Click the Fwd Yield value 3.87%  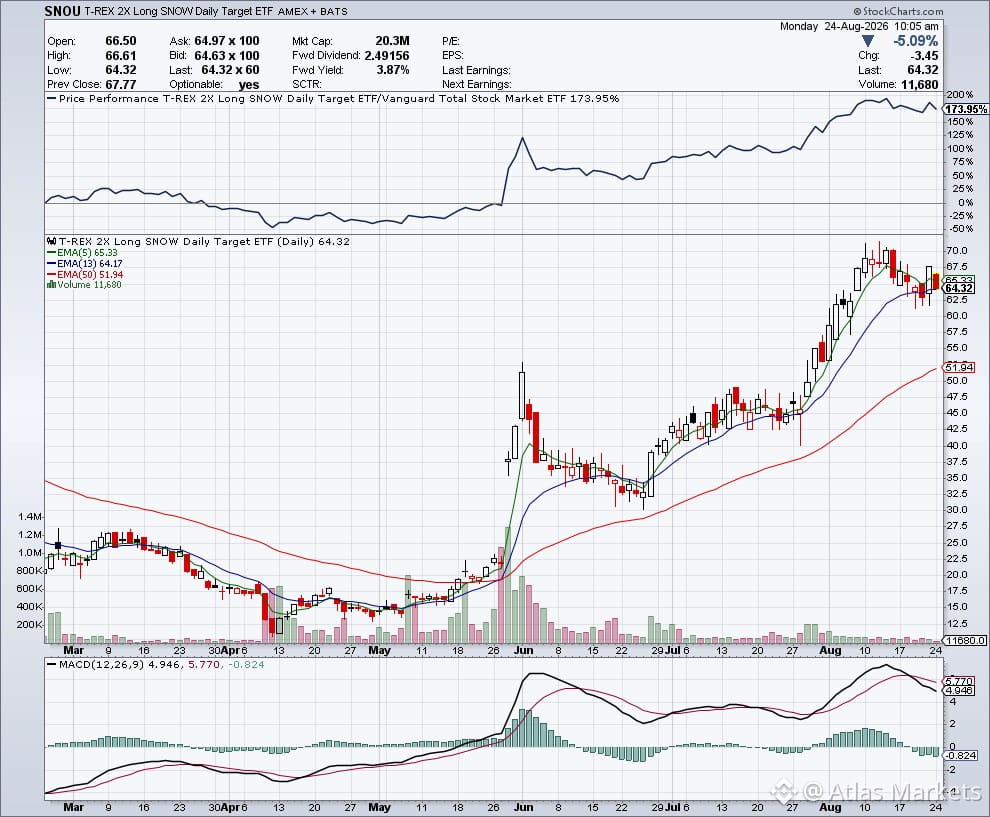pyautogui.click(x=393, y=70)
